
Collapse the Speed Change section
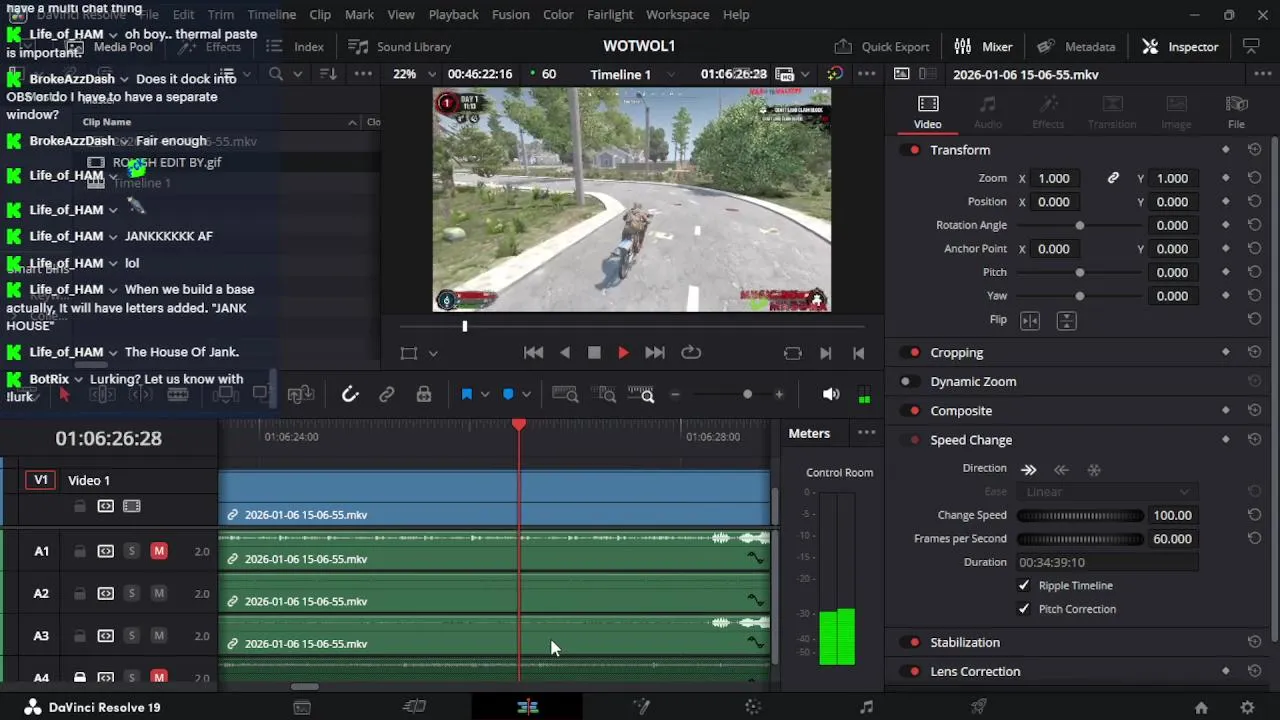click(x=971, y=440)
